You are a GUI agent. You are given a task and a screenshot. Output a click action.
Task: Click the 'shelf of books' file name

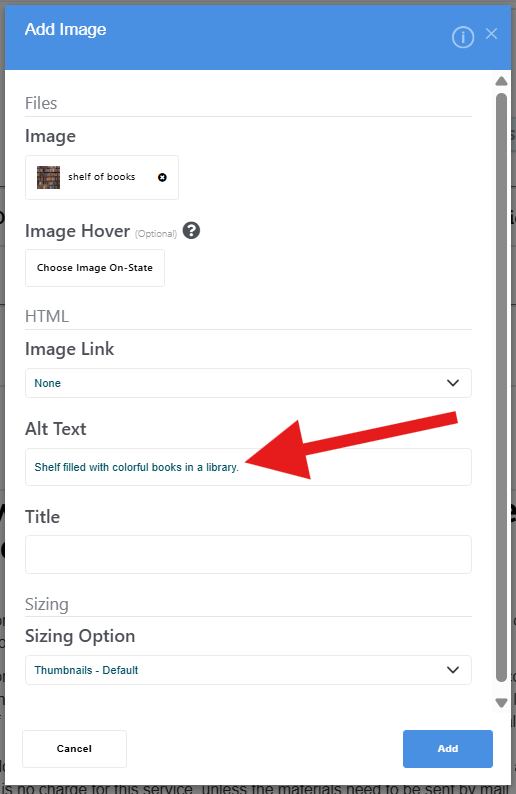point(102,177)
